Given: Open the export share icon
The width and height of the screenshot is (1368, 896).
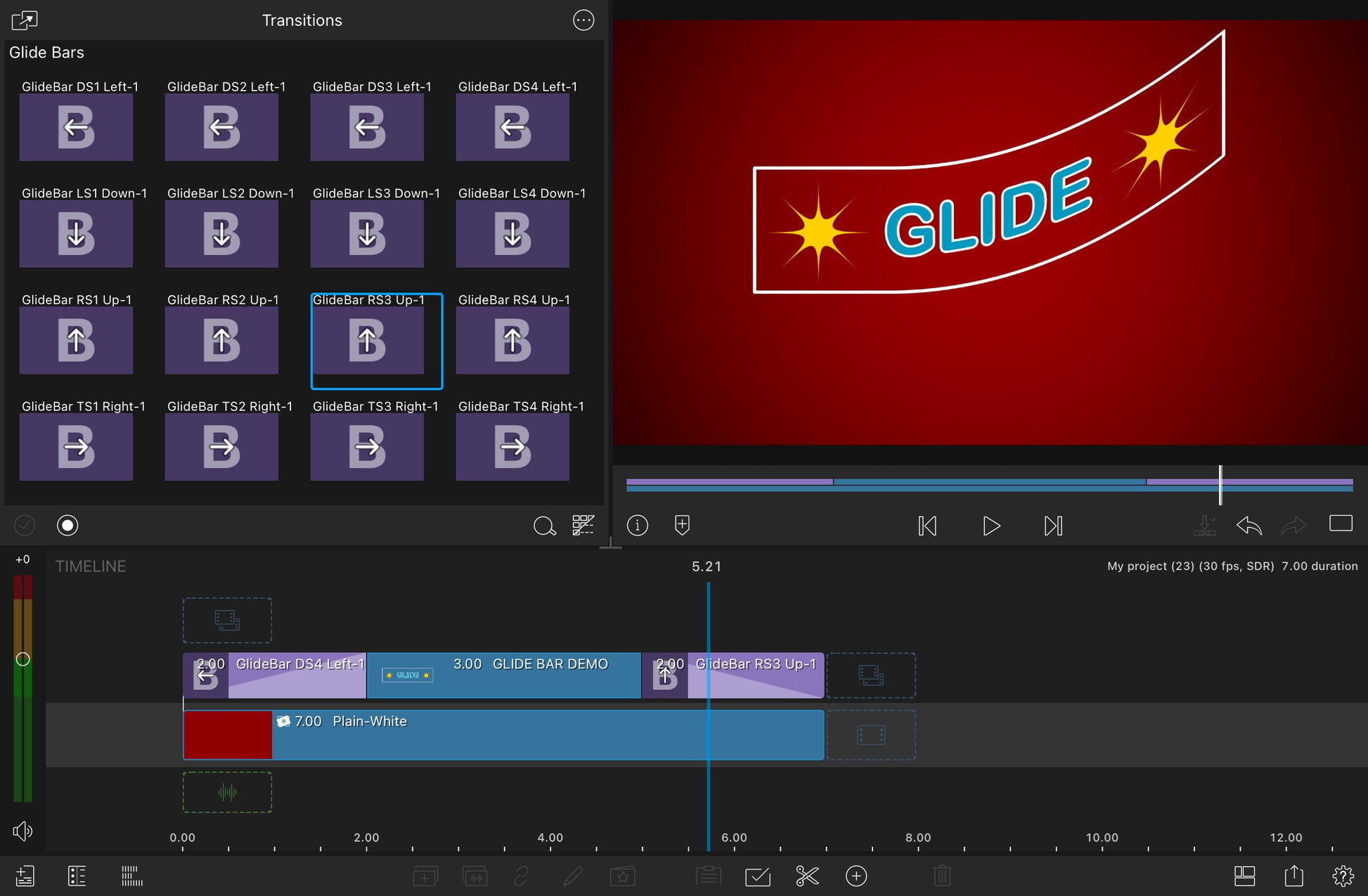Looking at the screenshot, I should tap(1293, 876).
